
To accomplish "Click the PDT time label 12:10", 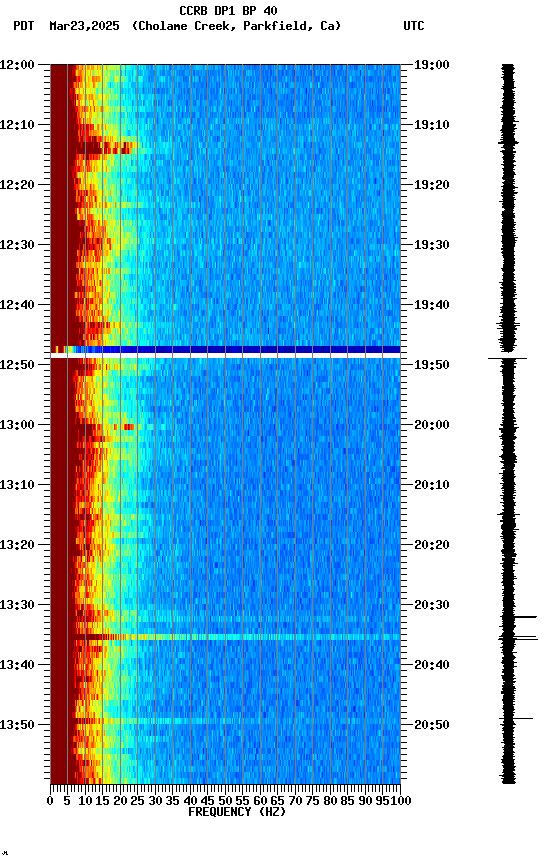I will coord(17,125).
